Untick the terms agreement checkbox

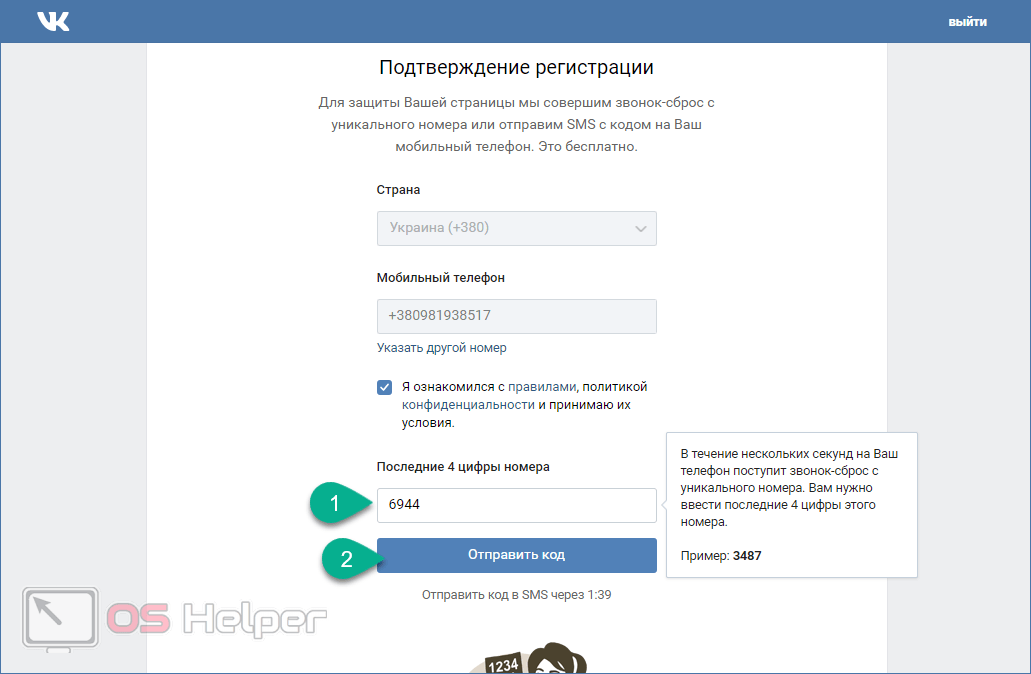point(385,388)
